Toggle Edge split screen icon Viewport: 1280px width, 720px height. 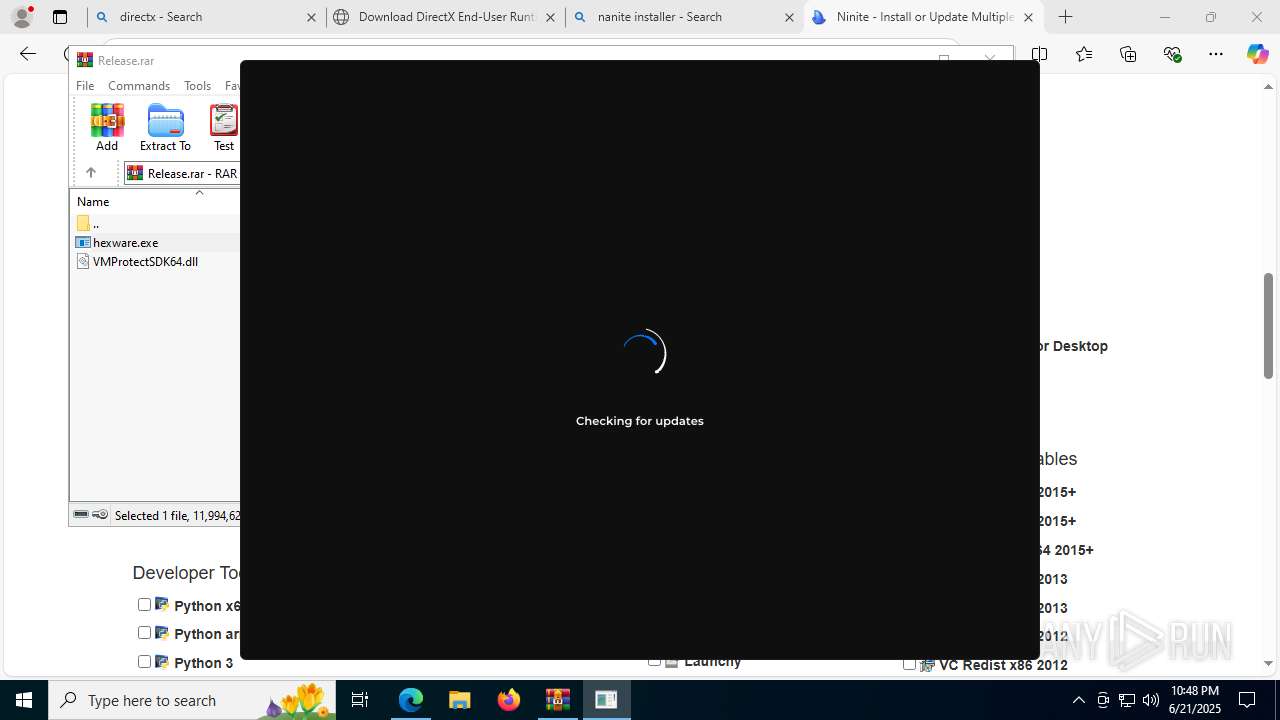[x=1039, y=54]
